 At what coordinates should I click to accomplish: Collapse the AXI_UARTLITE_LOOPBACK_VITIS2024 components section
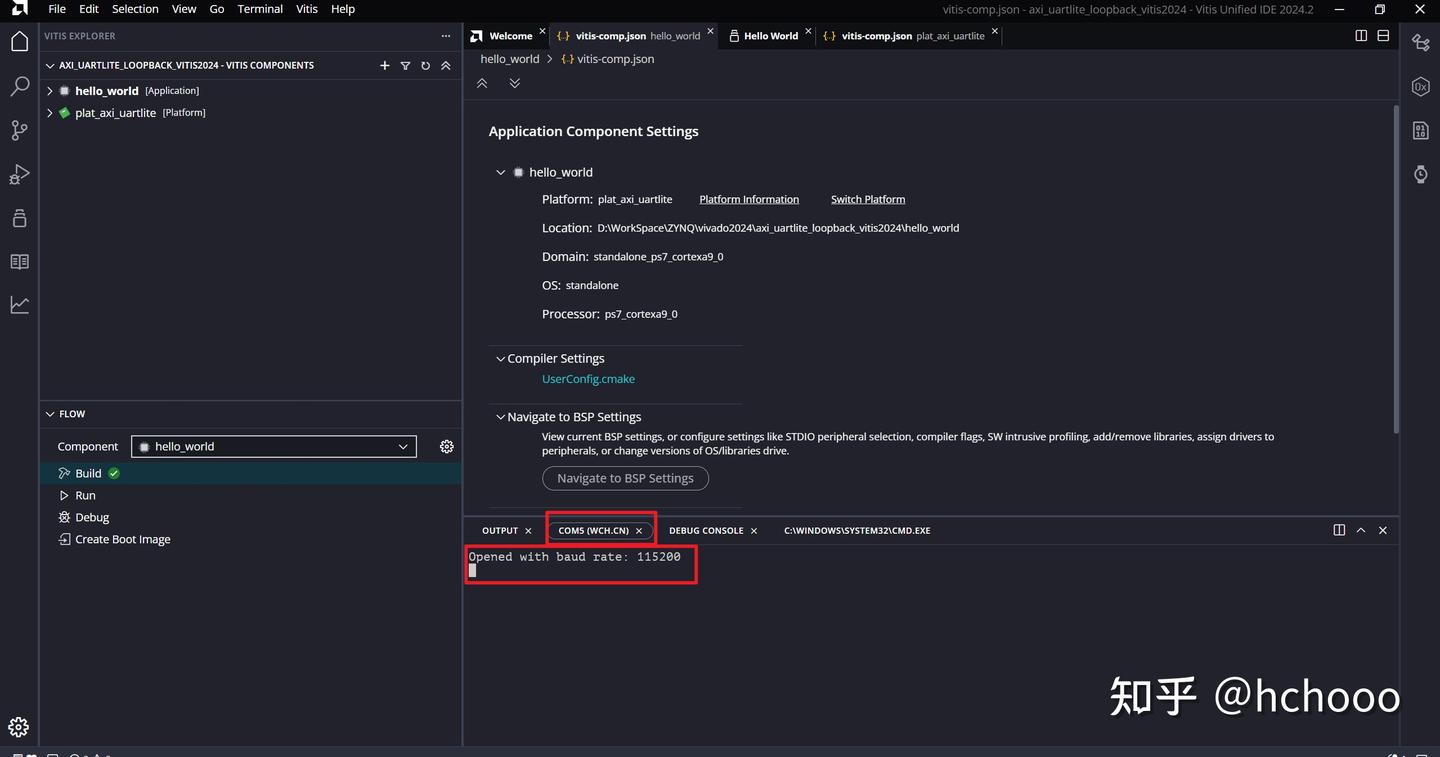click(50, 66)
